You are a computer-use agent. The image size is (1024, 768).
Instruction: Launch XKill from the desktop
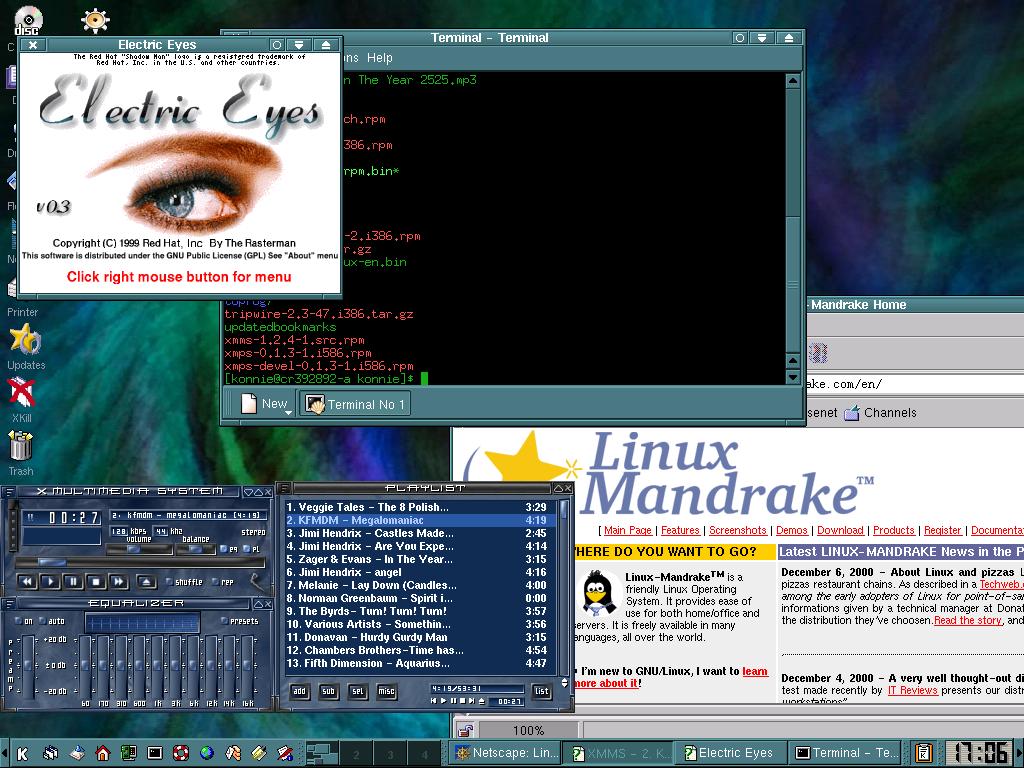pos(21,397)
